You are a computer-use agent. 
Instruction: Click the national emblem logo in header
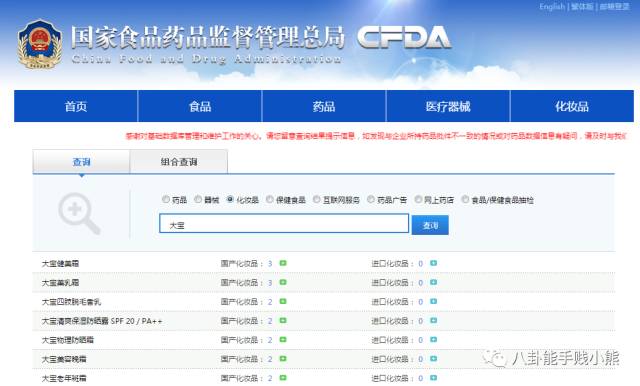40,44
